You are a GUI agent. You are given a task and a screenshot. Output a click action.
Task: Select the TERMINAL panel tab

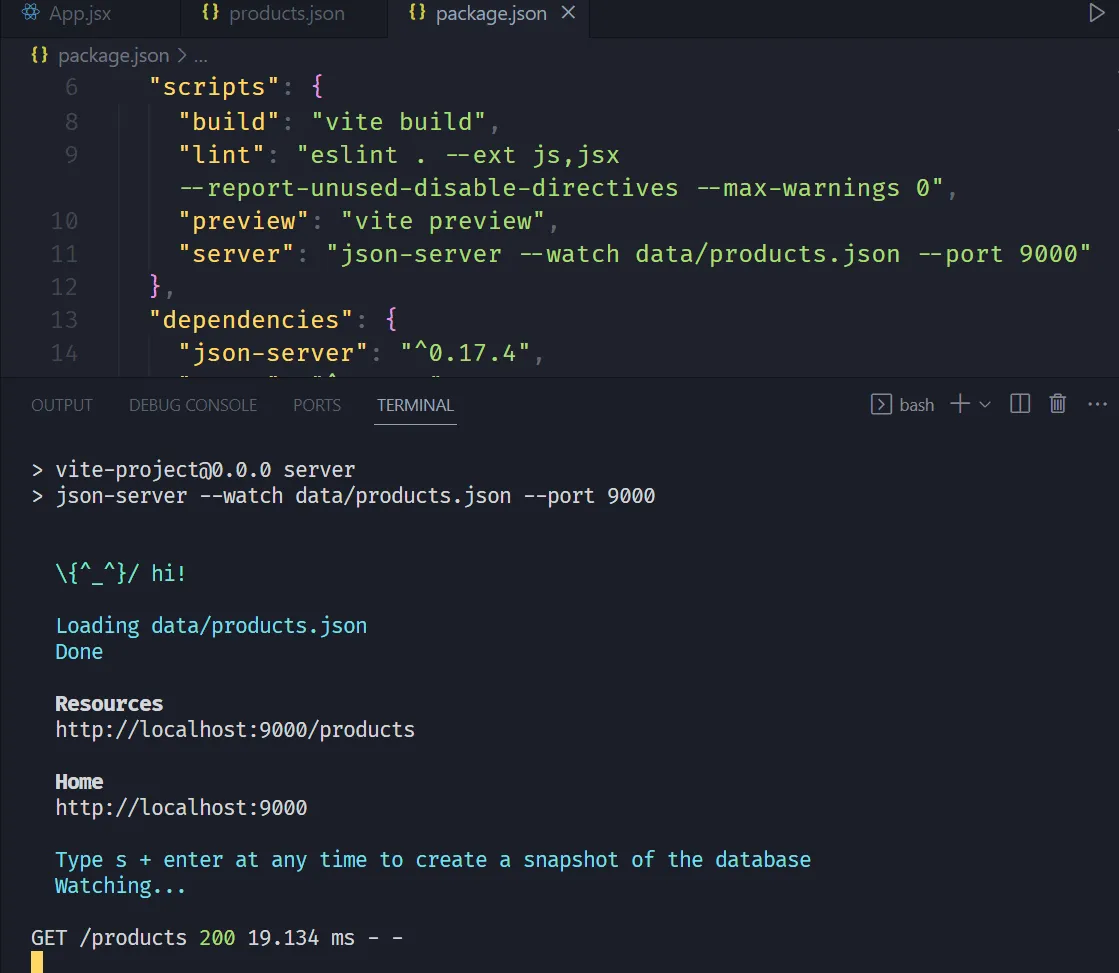coord(415,405)
